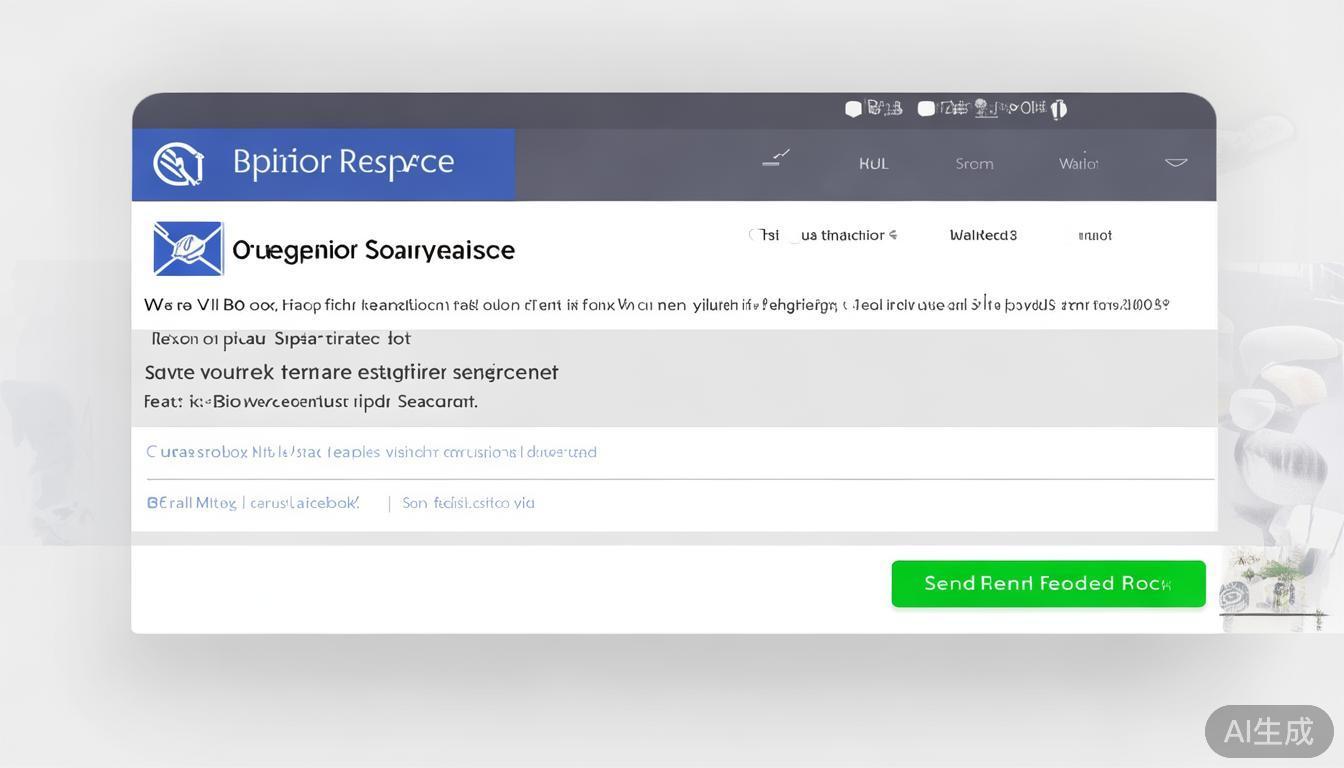Toggle the first white checkbox in top strip
1344x768 pixels.
pos(853,109)
